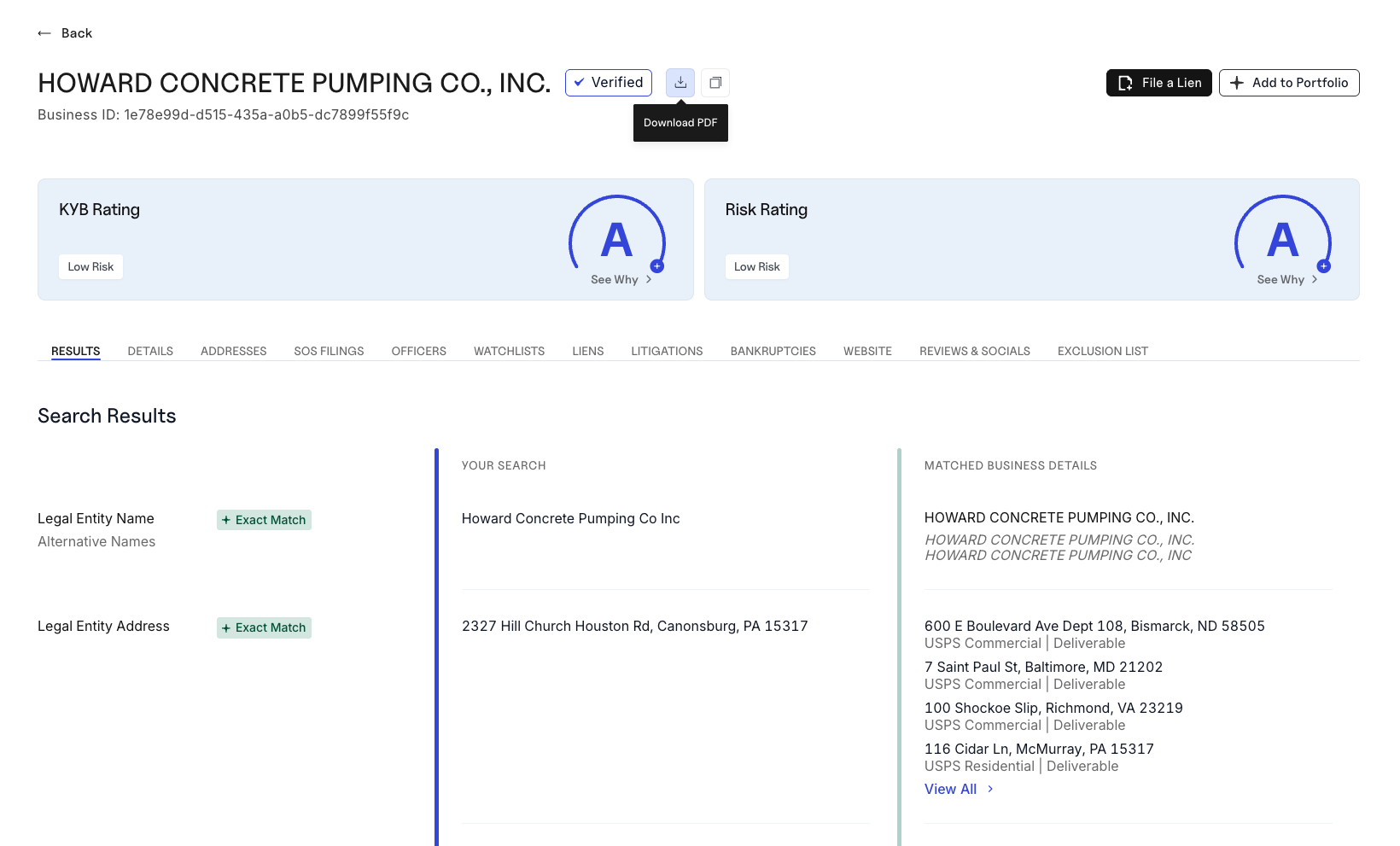Click the KYB Rating card title
Viewport: 1400px width, 846px height.
[99, 210]
